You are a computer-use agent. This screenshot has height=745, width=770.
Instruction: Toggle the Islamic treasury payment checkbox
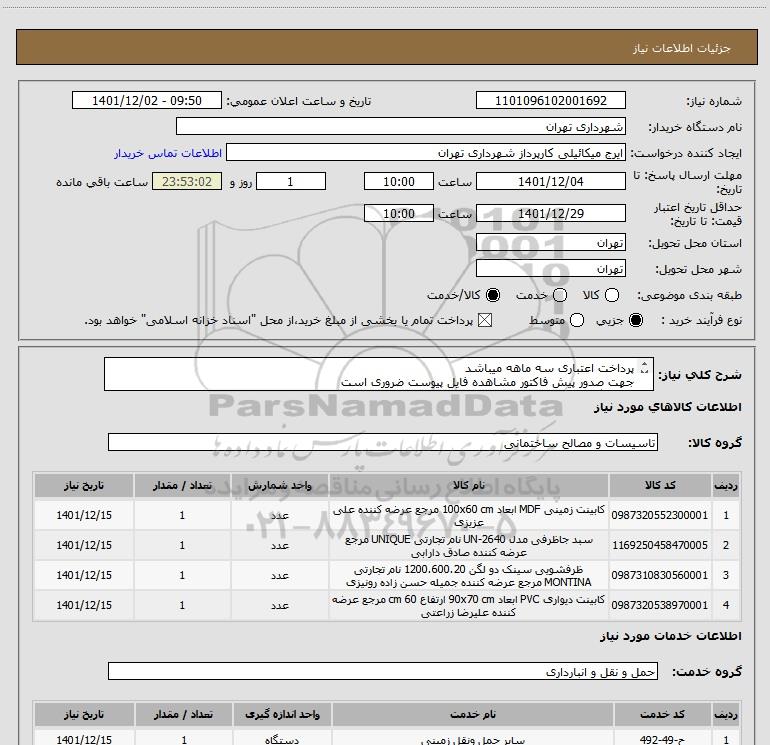(485, 320)
